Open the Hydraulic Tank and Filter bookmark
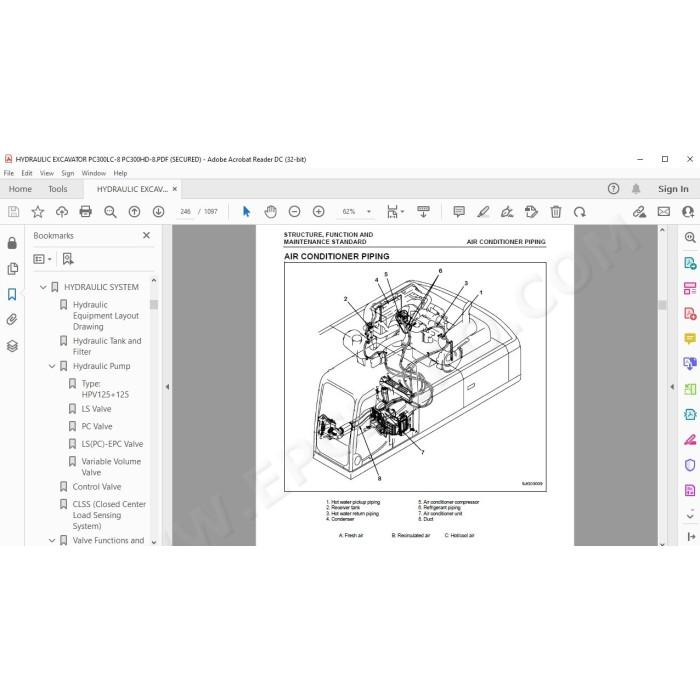Screen dimensions: 700x700 [x=107, y=346]
